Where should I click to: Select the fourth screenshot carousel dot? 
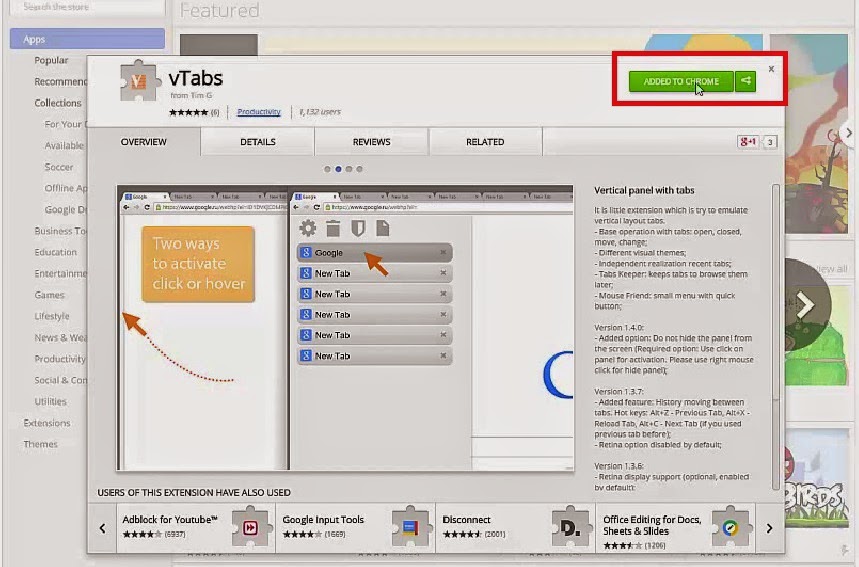click(x=359, y=169)
